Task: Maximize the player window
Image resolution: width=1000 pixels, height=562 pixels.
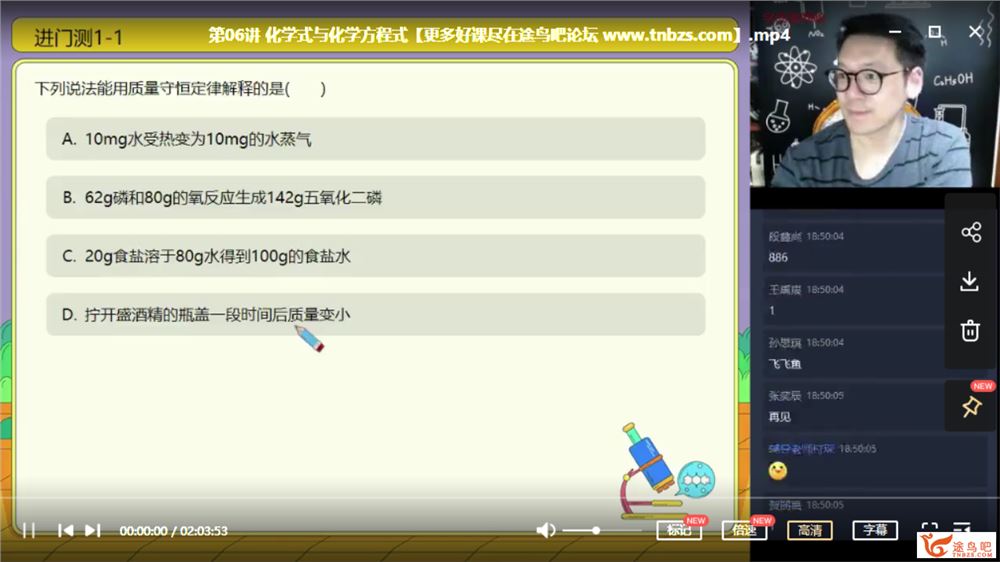Action: [x=935, y=31]
